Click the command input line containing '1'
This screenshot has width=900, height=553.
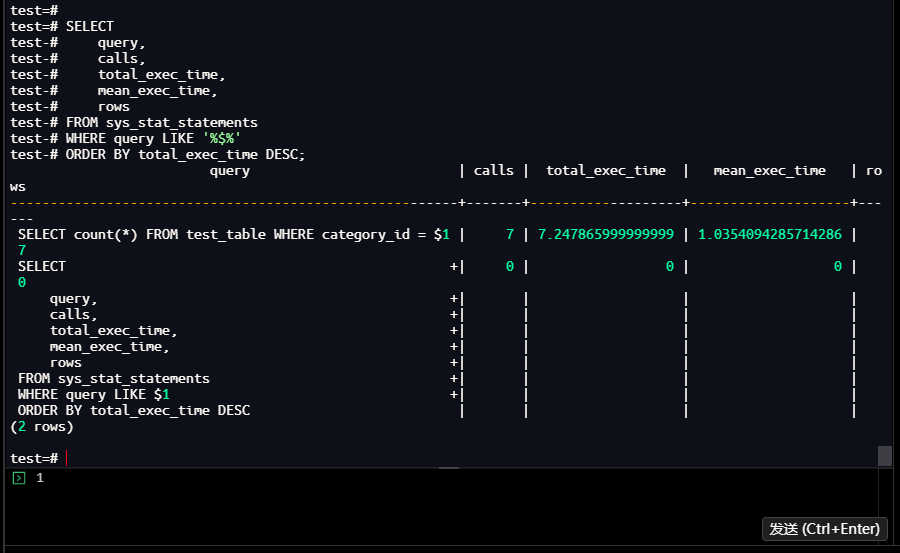[441, 478]
